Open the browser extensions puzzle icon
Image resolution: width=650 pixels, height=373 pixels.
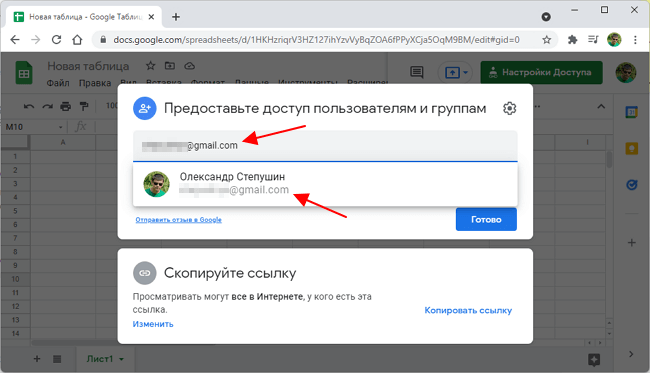point(572,40)
